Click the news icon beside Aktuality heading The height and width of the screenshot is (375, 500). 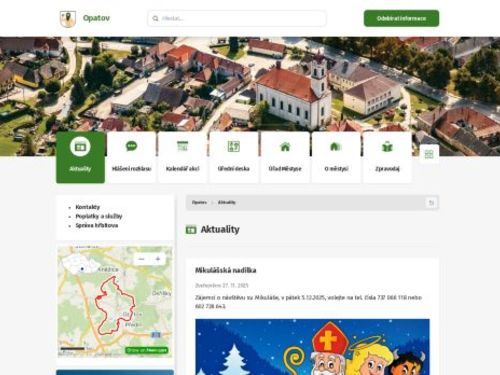point(191,230)
